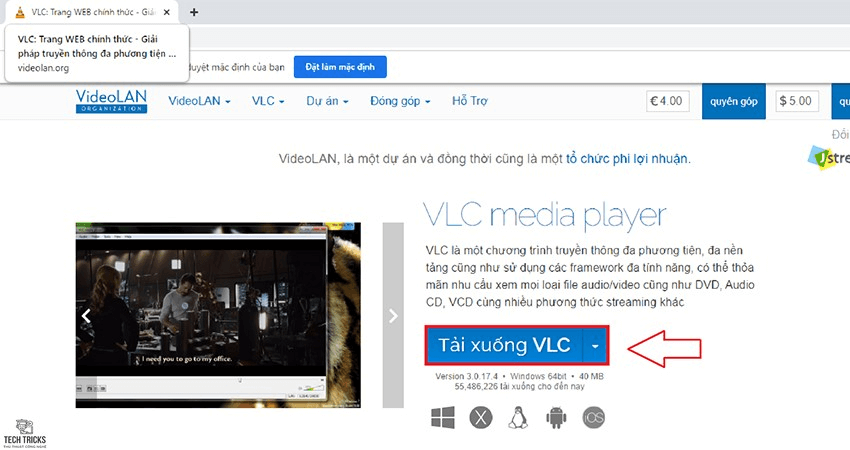This screenshot has width=850, height=450.
Task: Open the VideoLAN dropdown menu
Action: tap(199, 101)
